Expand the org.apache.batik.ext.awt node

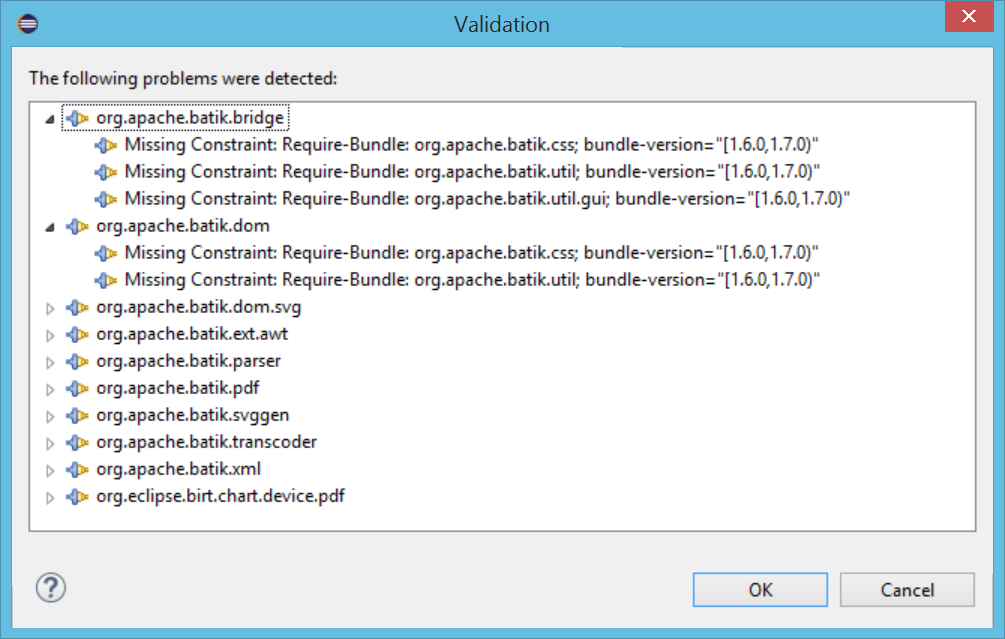[51, 335]
